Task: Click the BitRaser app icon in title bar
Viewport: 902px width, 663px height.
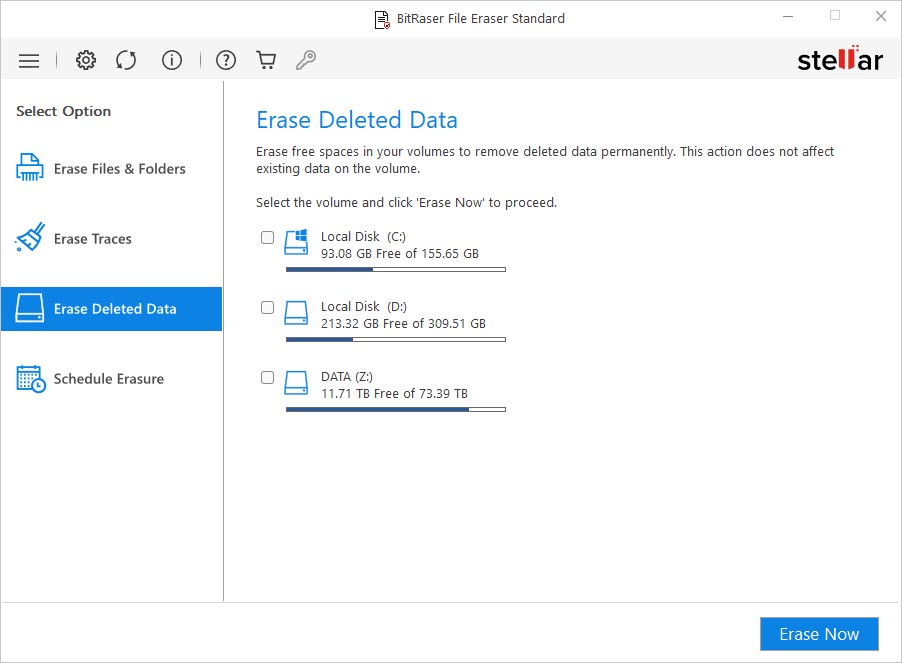Action: point(382,20)
